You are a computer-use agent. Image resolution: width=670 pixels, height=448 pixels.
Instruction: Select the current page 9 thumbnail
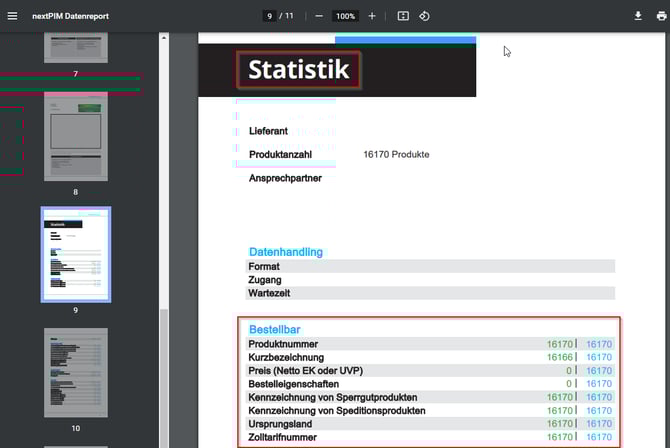(75, 254)
